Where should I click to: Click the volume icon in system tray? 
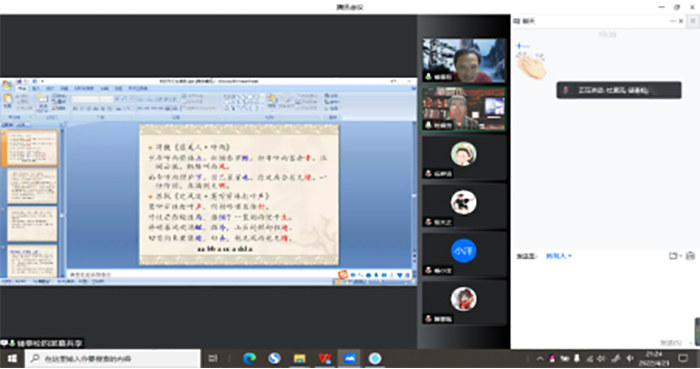[x=601, y=358]
